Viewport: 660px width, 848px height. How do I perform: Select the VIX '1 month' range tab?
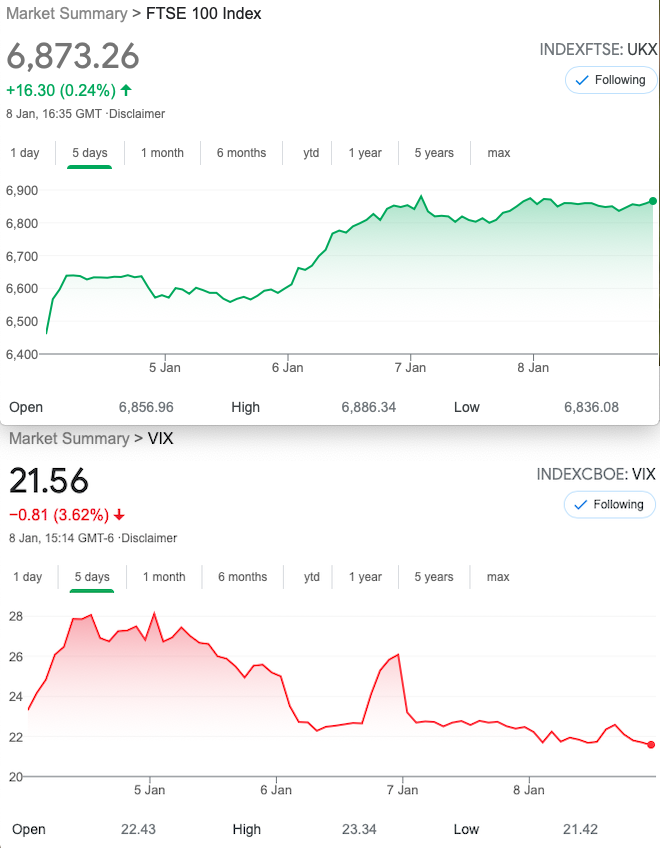point(164,577)
